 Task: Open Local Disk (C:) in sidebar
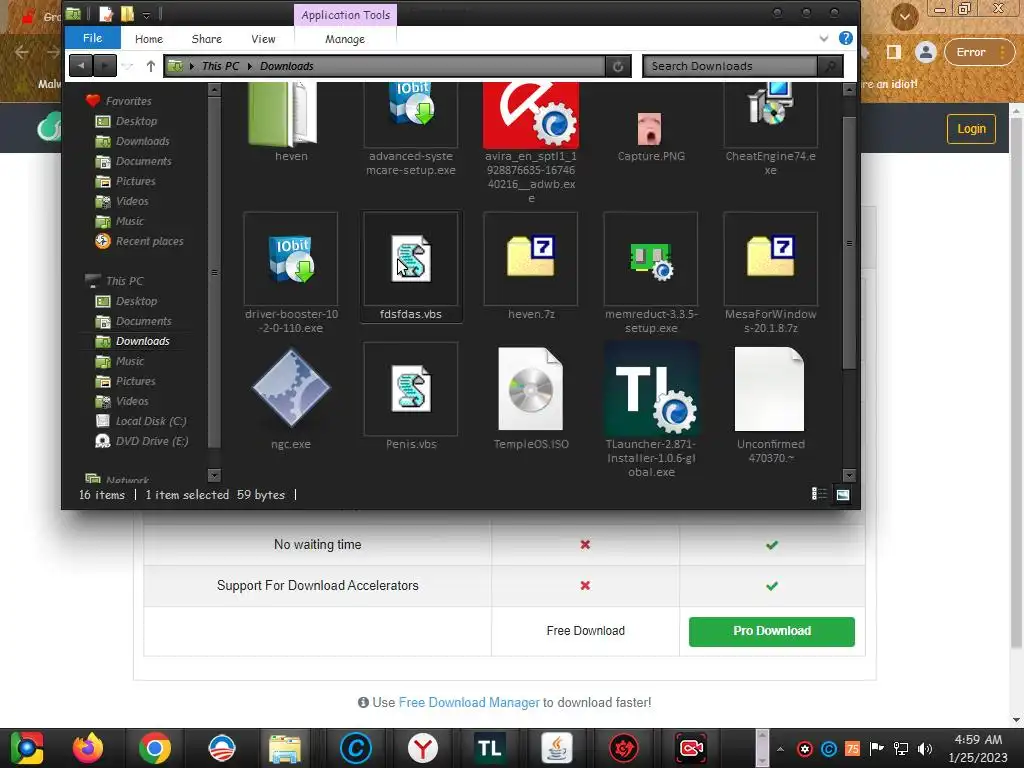151,421
